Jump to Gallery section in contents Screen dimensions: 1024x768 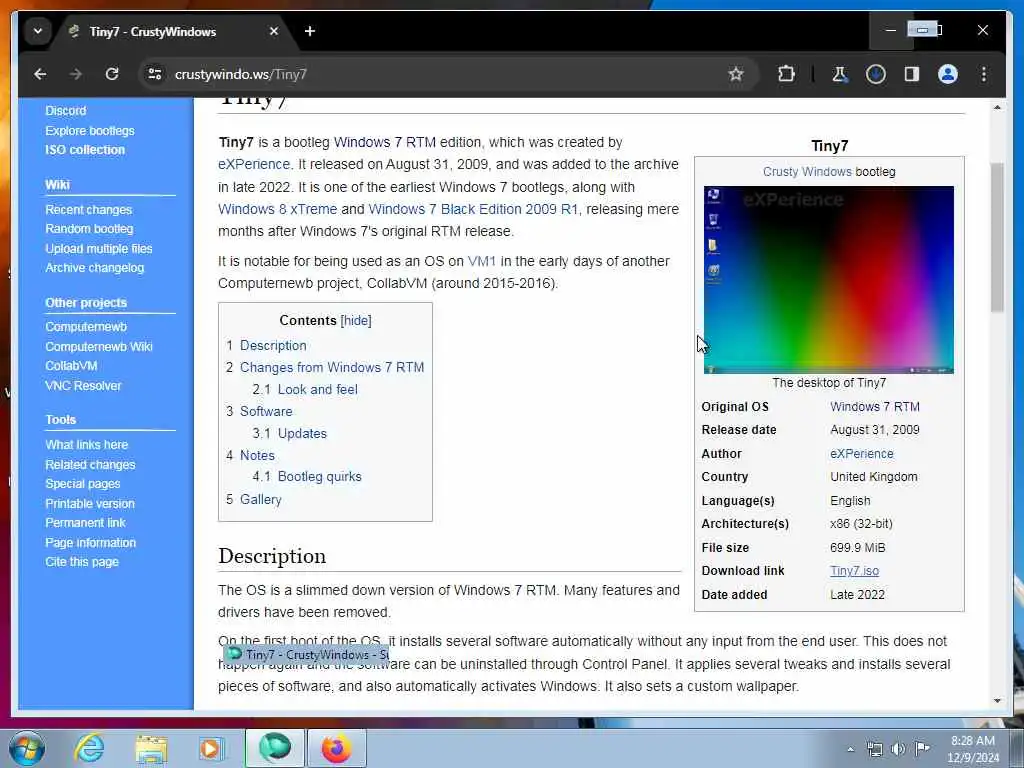pyautogui.click(x=261, y=500)
